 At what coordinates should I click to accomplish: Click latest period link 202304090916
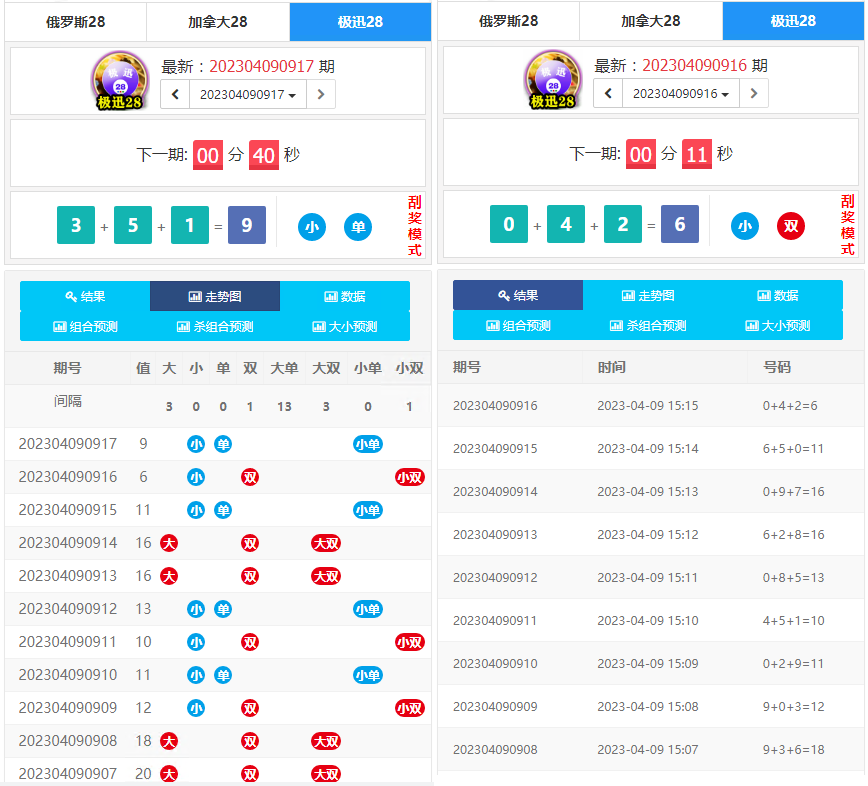694,65
